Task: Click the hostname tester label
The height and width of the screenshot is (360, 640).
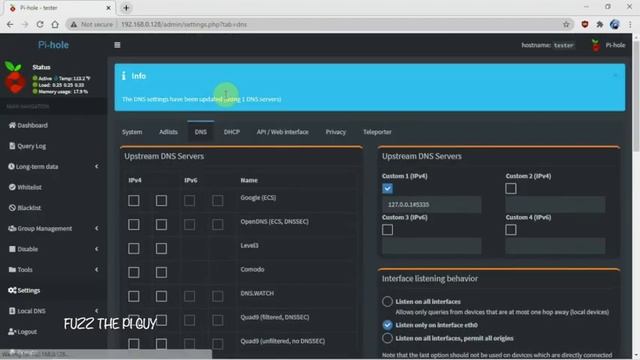Action: point(548,45)
